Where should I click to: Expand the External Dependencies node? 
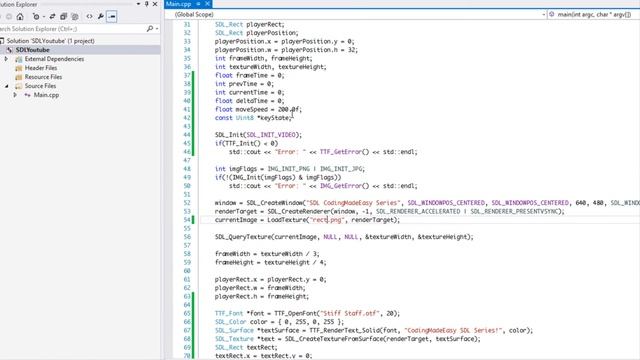[6, 59]
